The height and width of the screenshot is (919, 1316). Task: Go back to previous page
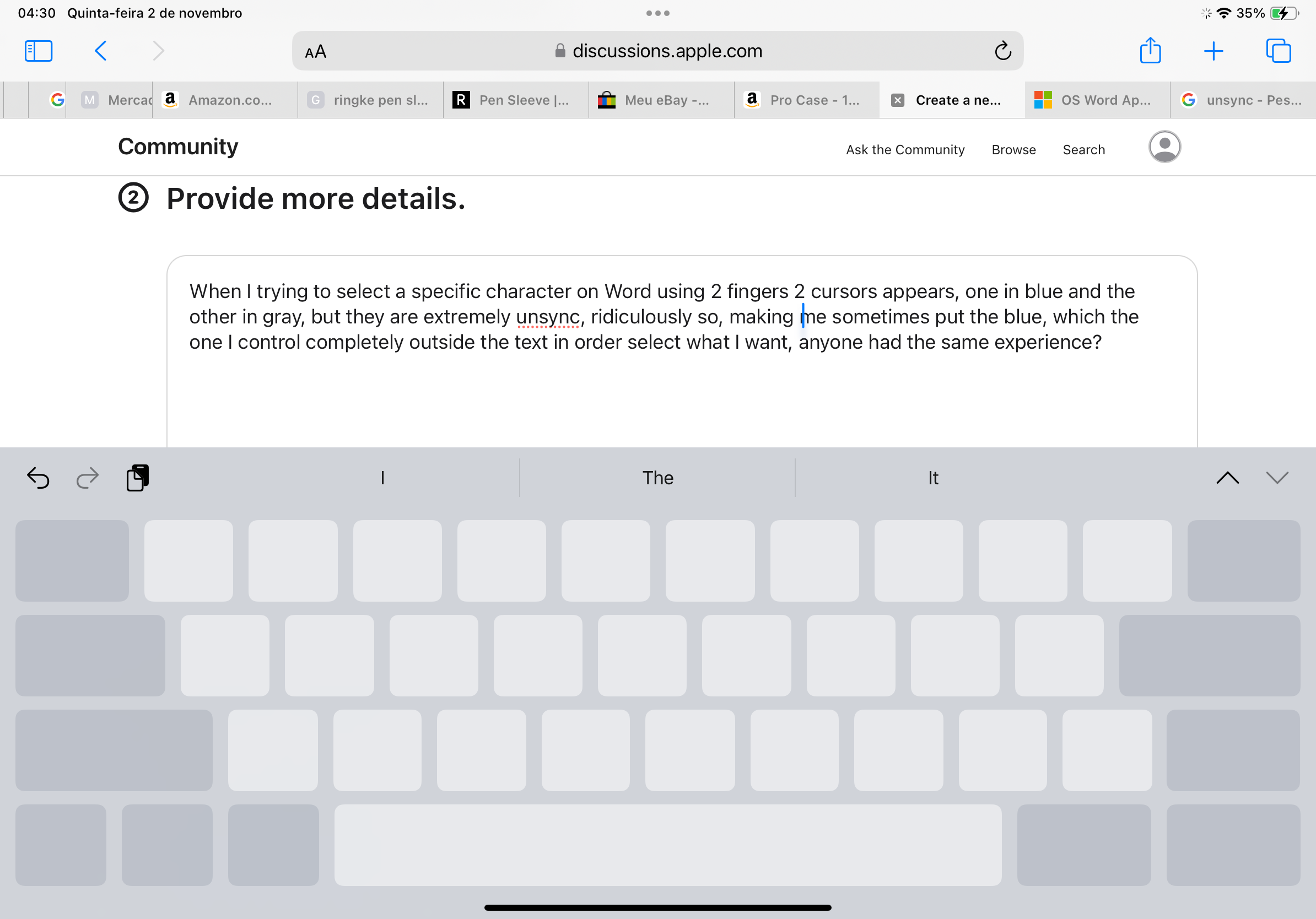[x=100, y=51]
